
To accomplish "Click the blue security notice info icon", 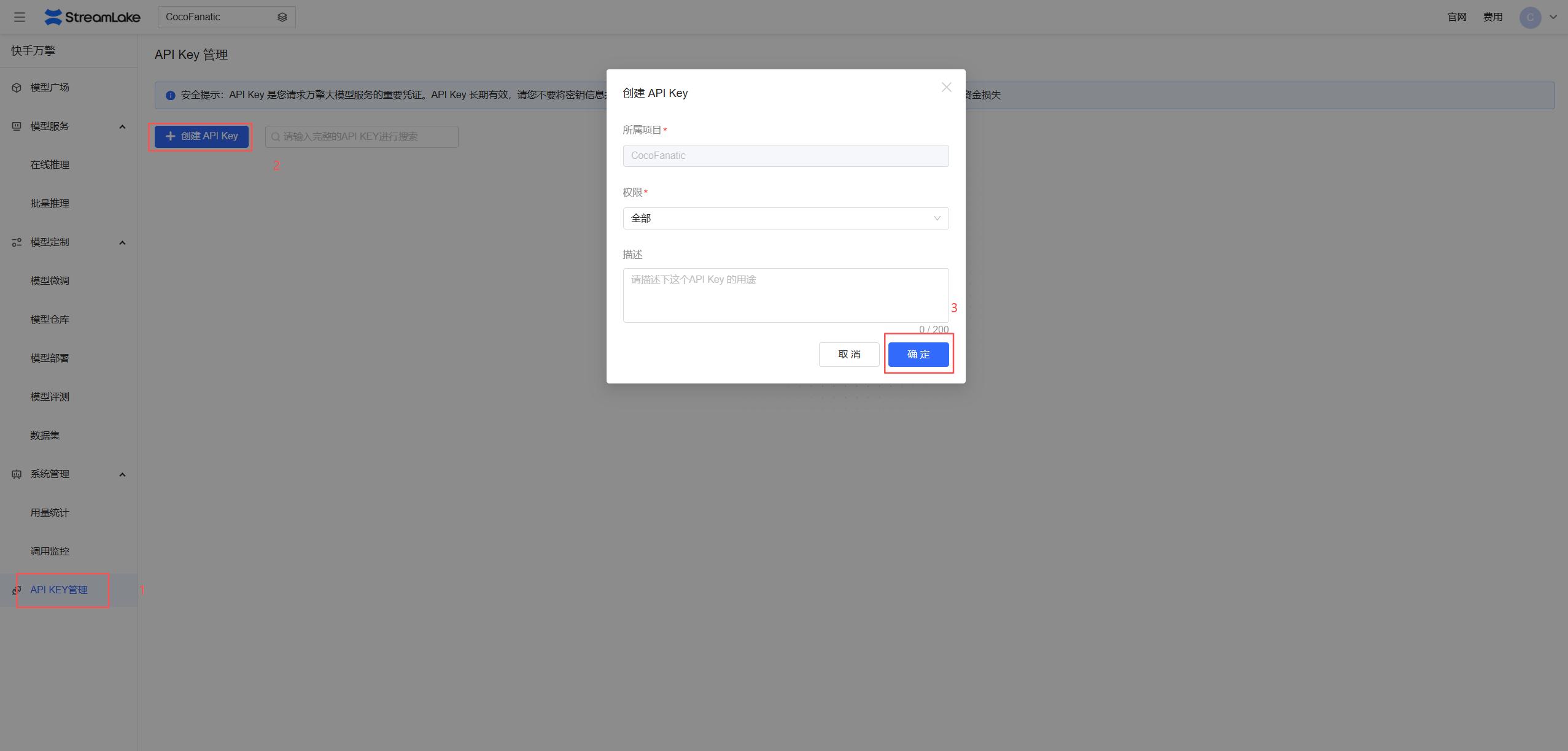I will (170, 95).
